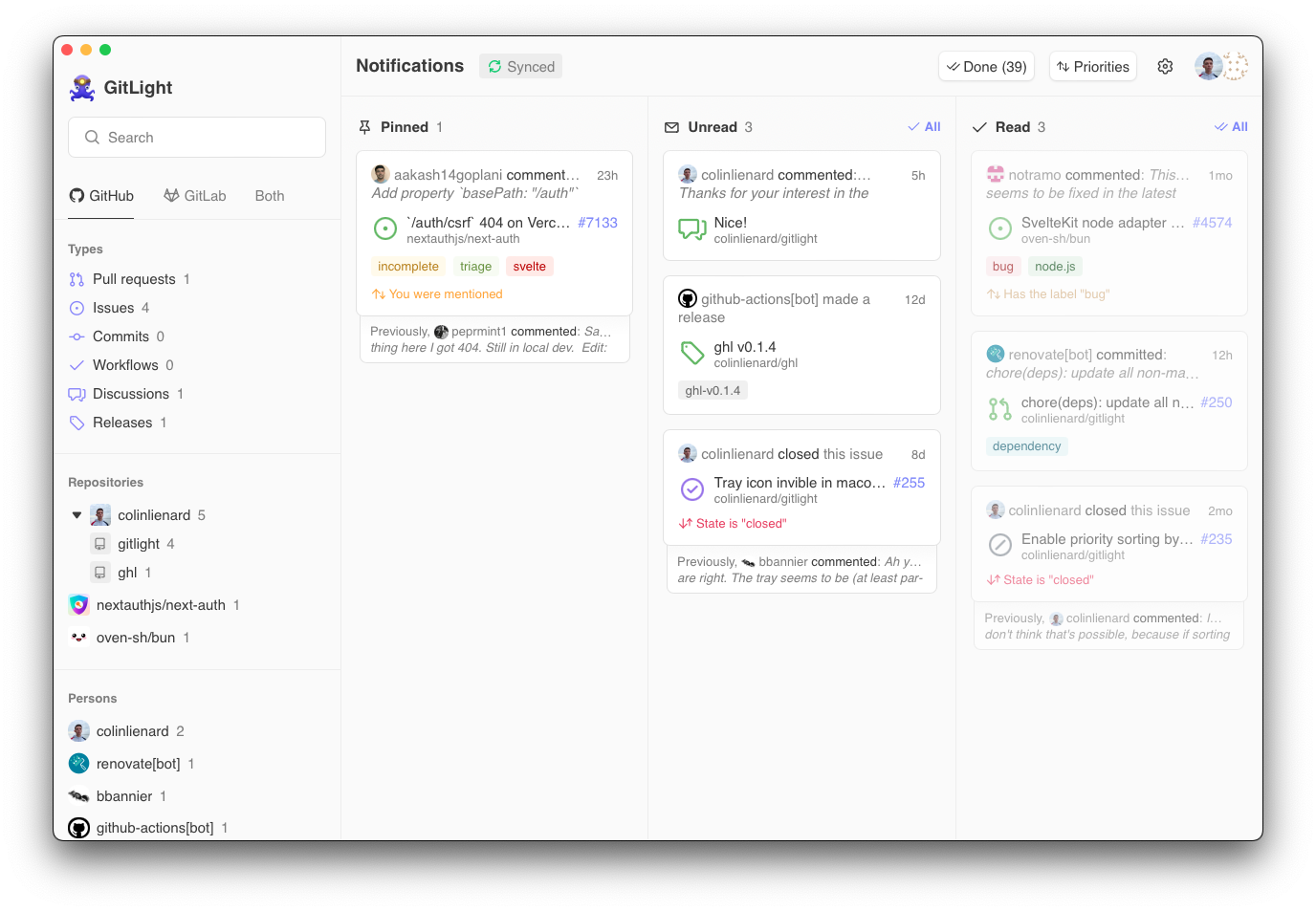Switch to the Both tab

coord(270,196)
